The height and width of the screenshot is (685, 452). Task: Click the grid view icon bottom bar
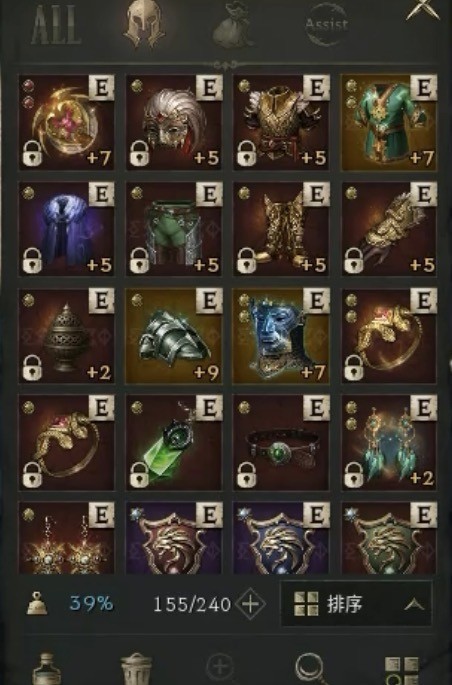click(401, 670)
